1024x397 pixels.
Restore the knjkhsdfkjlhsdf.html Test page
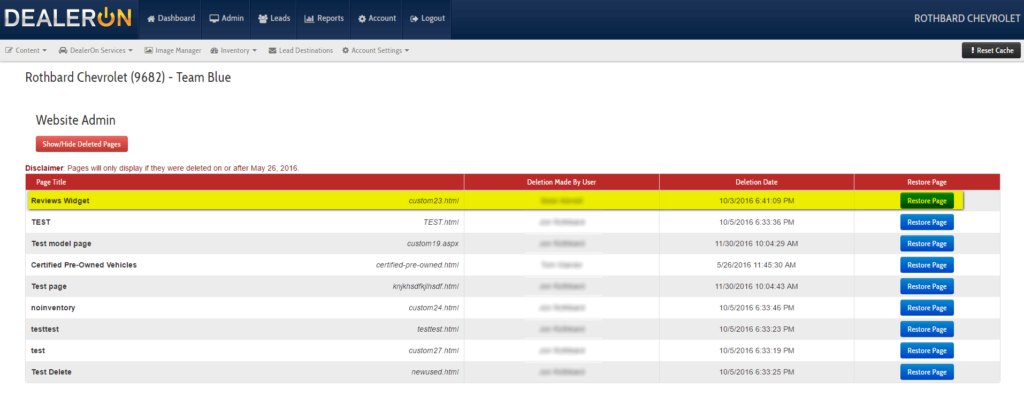pos(927,286)
